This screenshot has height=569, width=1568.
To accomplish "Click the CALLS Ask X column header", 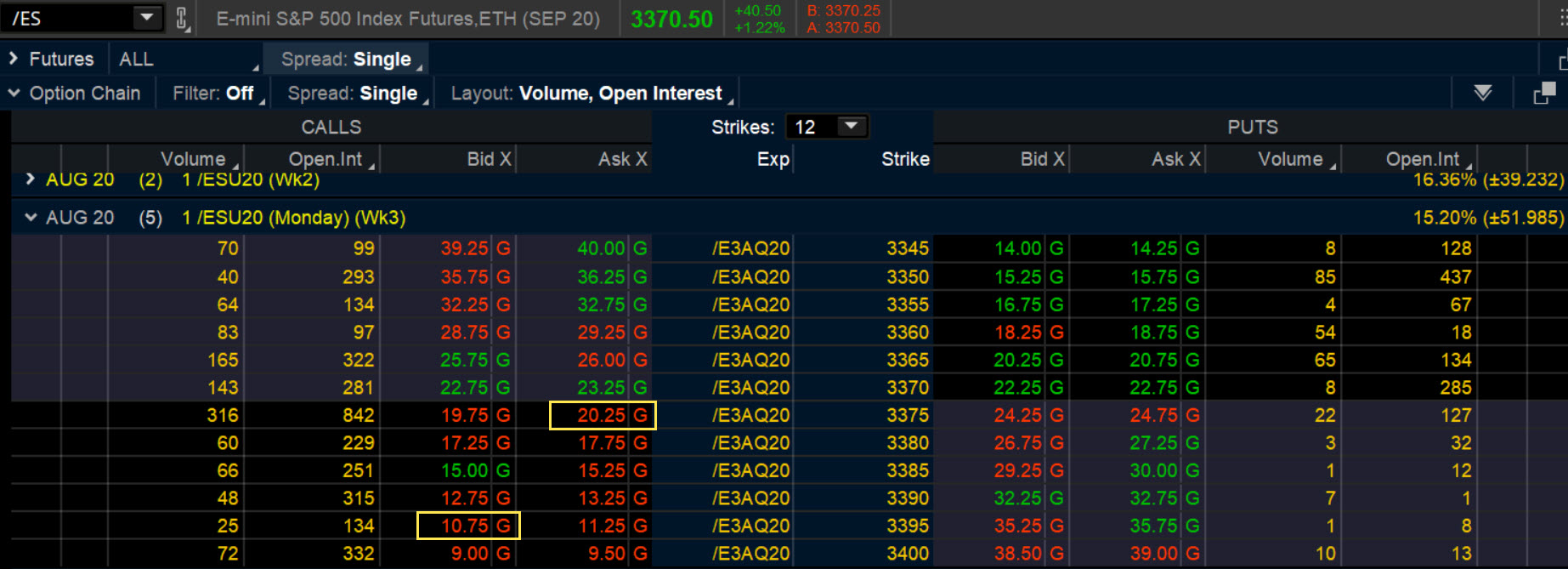I will click(622, 159).
